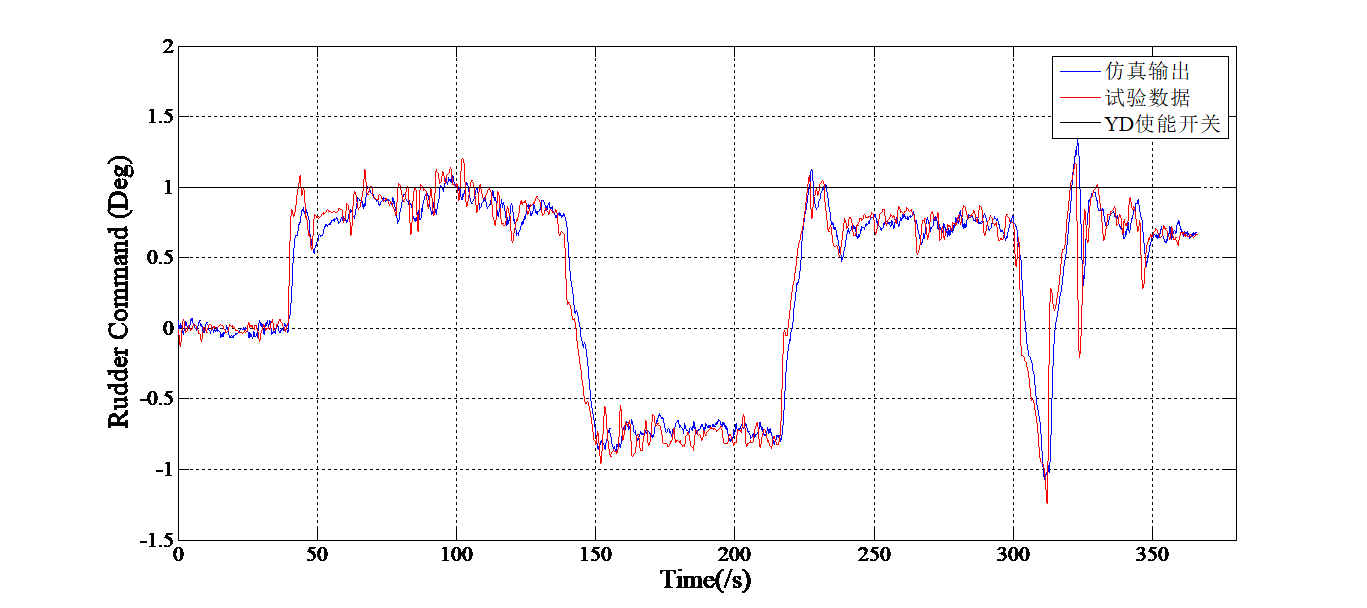This screenshot has height=608, width=1367.
Task: Pick the lowest red trough in the plot
Action: (1047, 502)
